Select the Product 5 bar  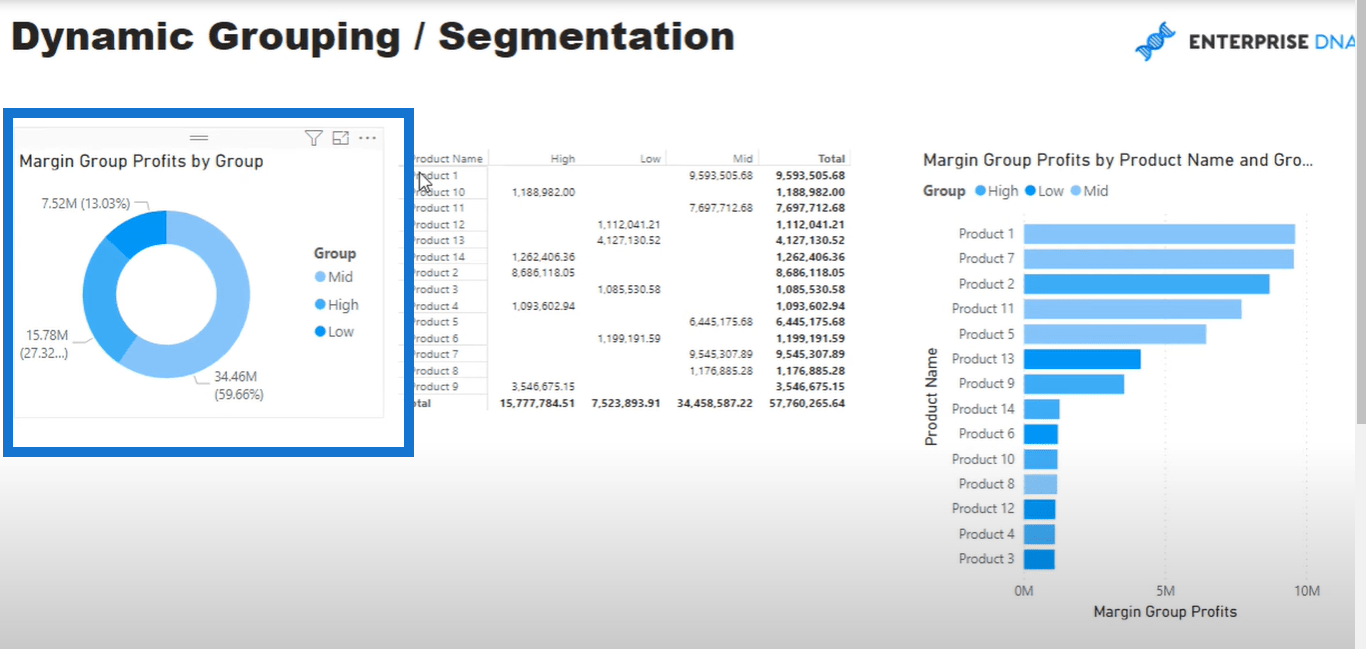pos(1115,334)
